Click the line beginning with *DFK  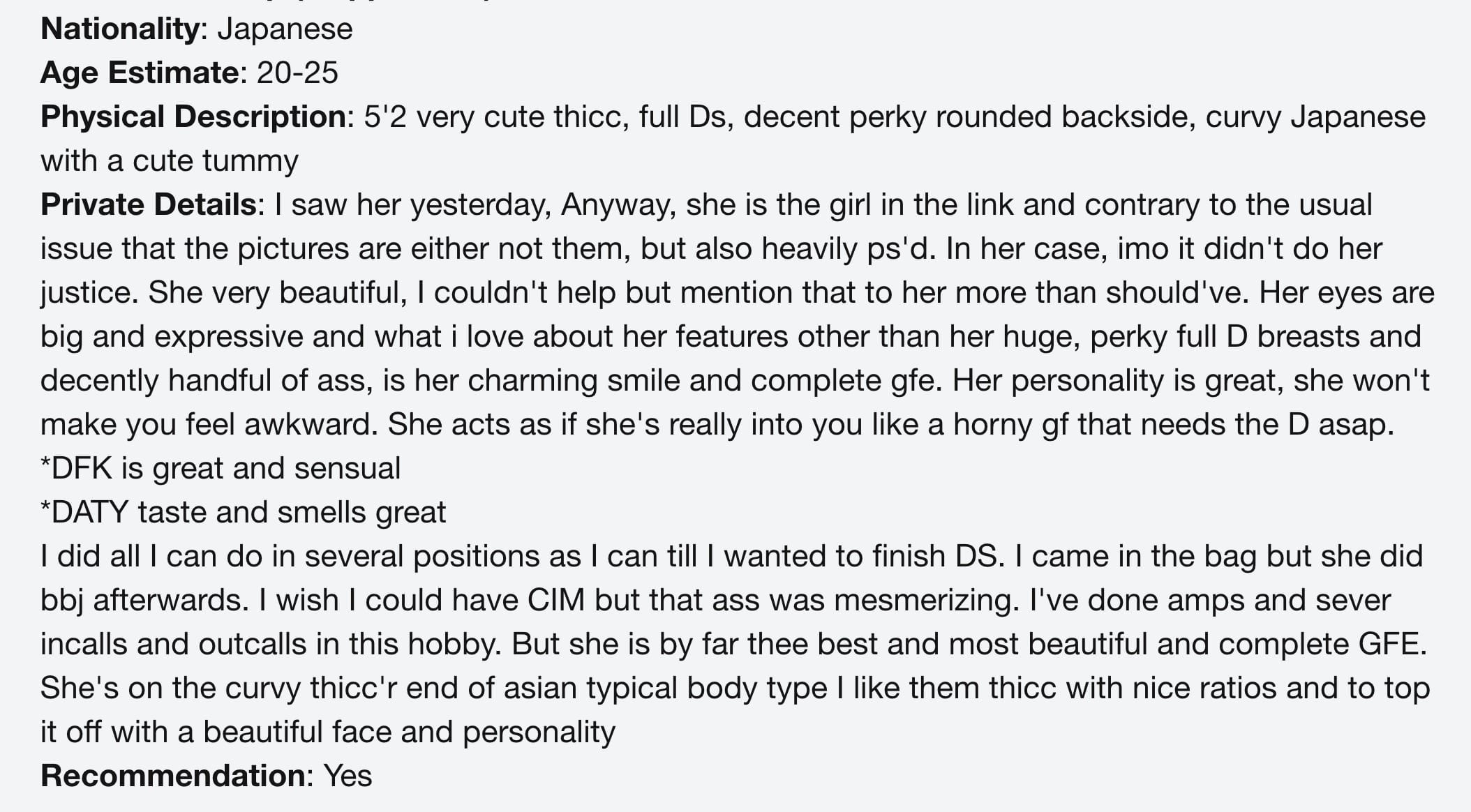coord(221,469)
